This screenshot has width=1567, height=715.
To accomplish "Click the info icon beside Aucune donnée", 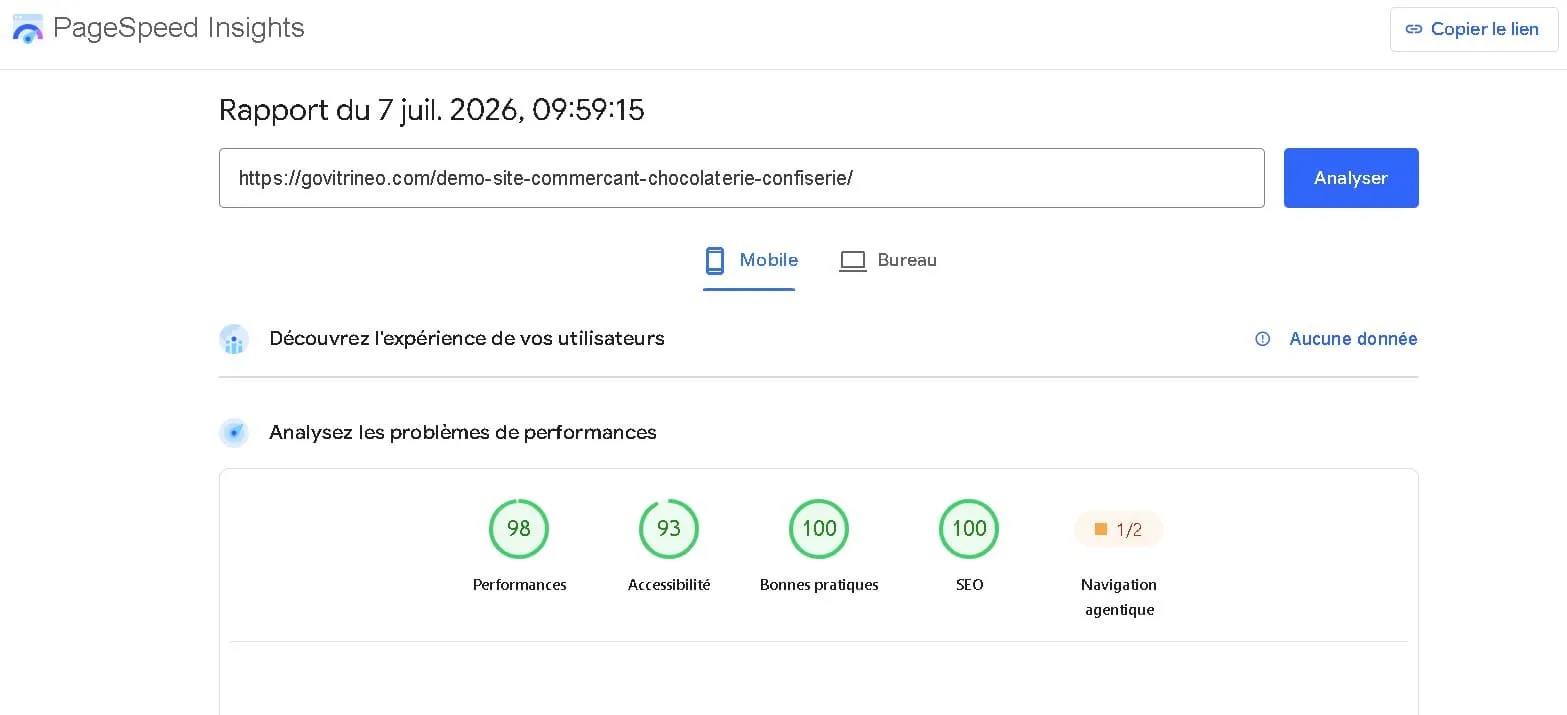I will point(1263,339).
